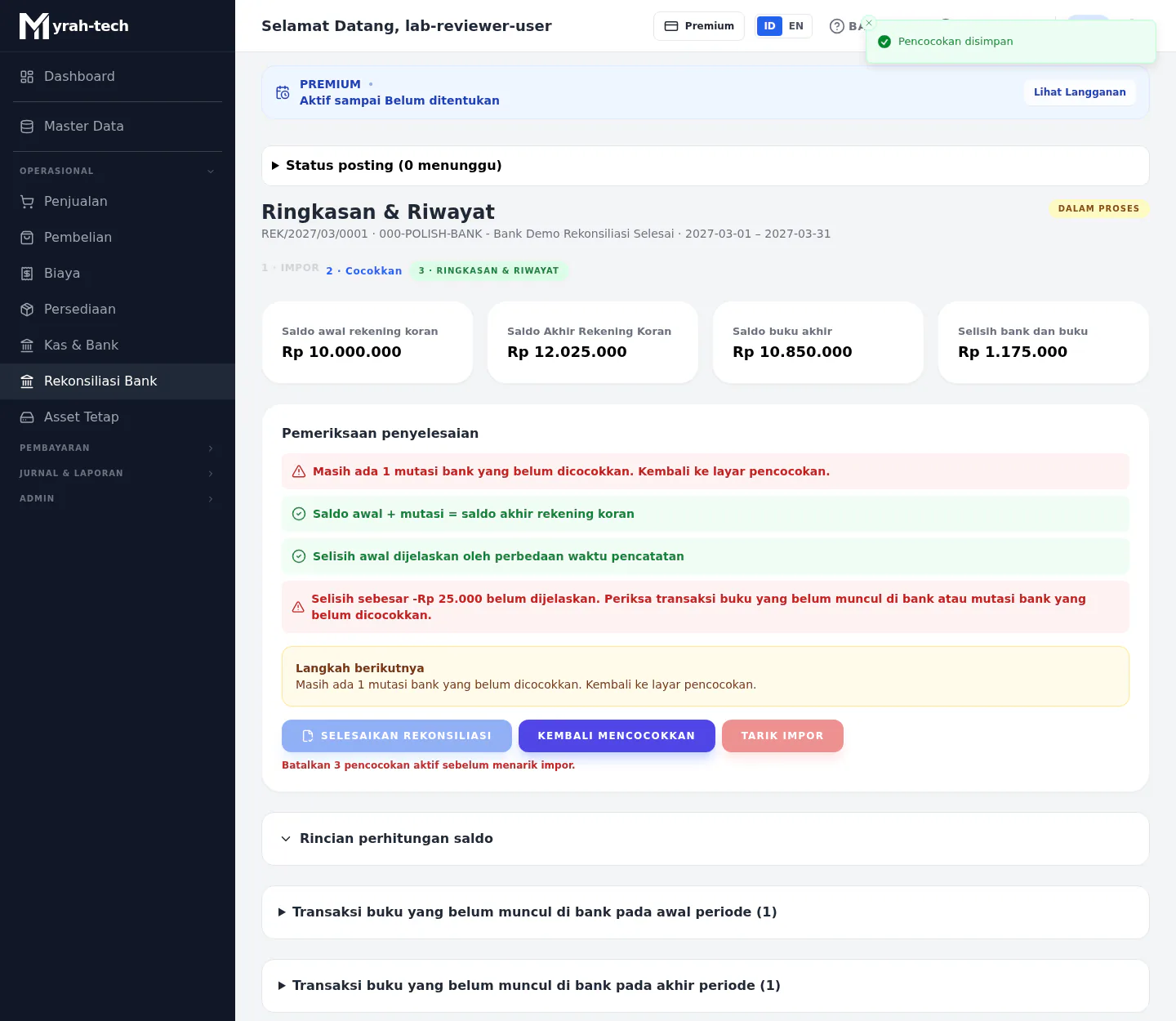Switch language to ID
This screenshot has height=1021, width=1176.
coord(769,26)
